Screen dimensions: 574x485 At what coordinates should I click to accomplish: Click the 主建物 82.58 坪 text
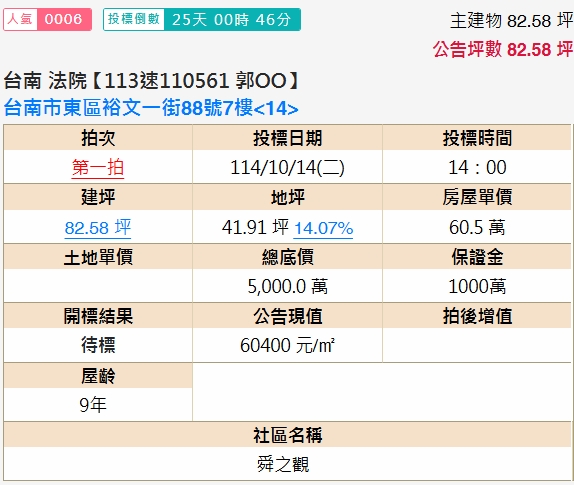[511, 20]
